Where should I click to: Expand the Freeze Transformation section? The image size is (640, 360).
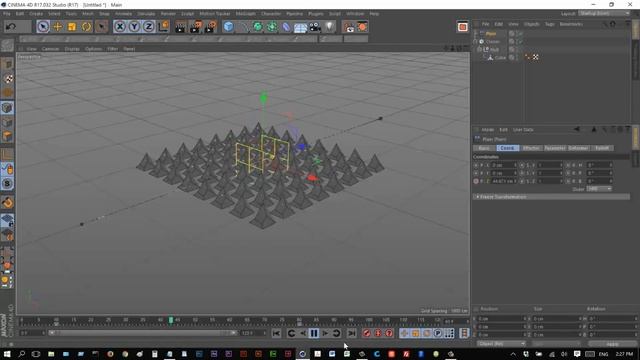pyautogui.click(x=551, y=197)
